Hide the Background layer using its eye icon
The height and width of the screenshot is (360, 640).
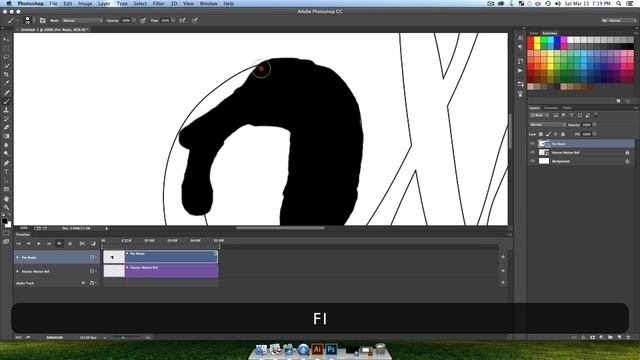(532, 161)
